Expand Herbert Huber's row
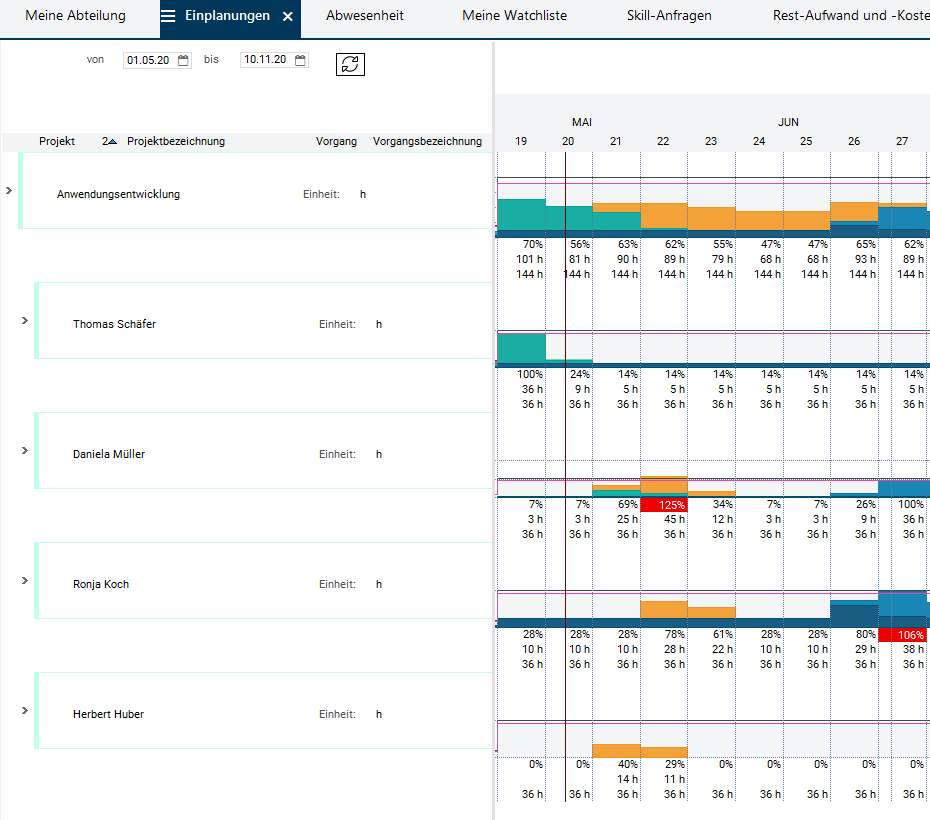The image size is (930, 820). click(x=25, y=710)
